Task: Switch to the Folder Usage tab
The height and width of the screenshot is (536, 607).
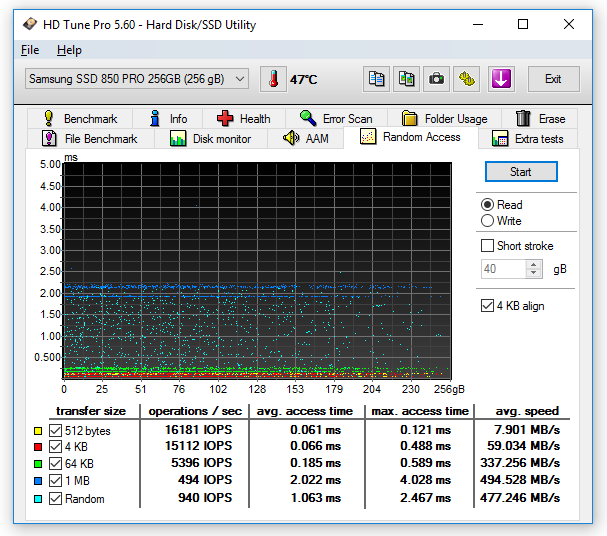Action: pos(444,118)
